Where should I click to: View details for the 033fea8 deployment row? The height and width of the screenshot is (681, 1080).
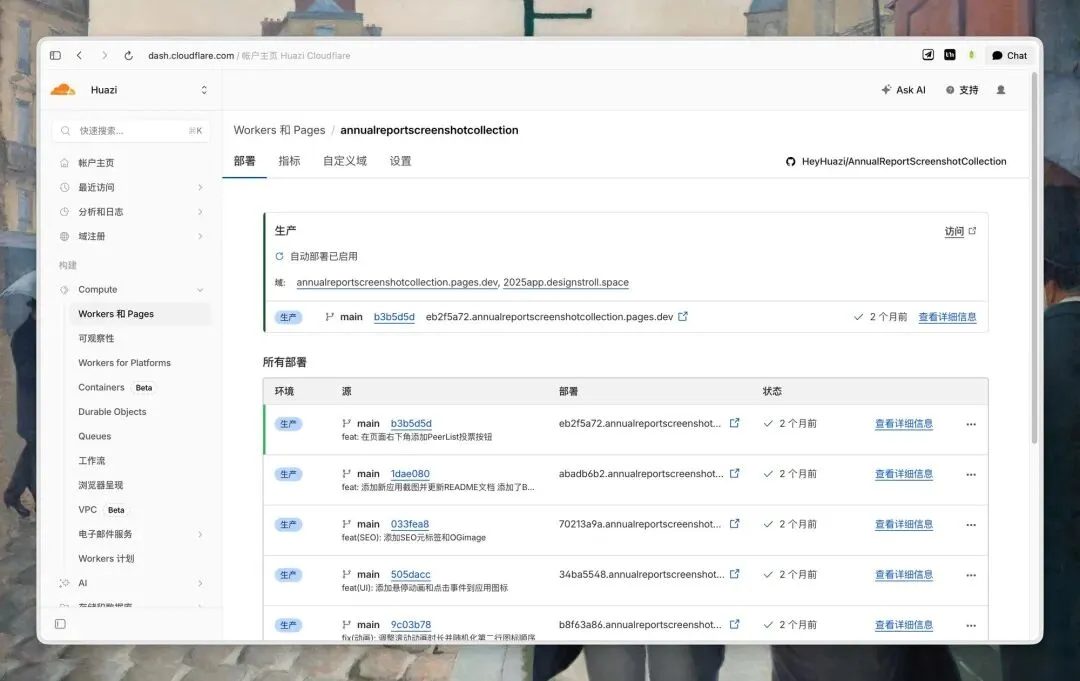[904, 524]
